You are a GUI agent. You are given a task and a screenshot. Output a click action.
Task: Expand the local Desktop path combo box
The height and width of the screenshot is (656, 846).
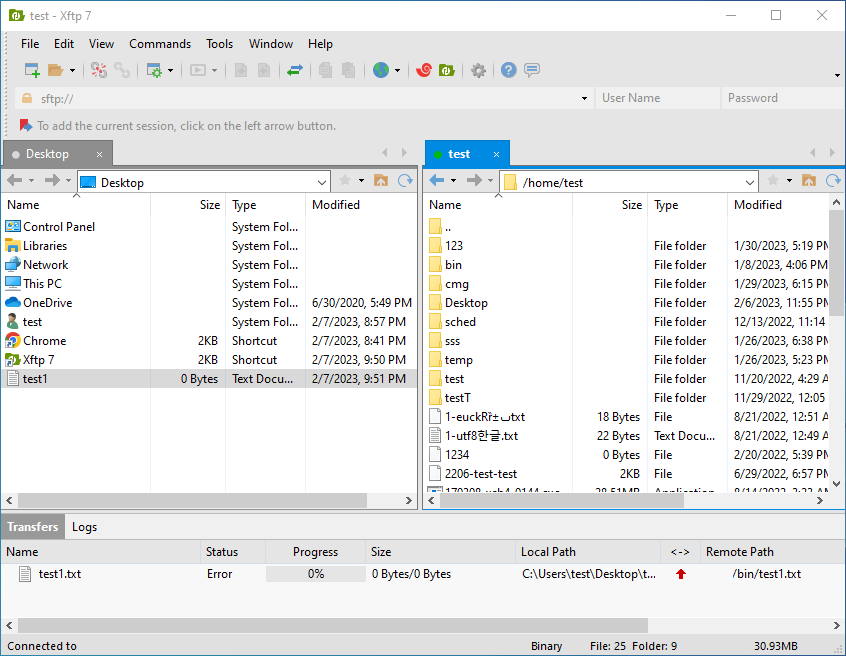(x=322, y=183)
